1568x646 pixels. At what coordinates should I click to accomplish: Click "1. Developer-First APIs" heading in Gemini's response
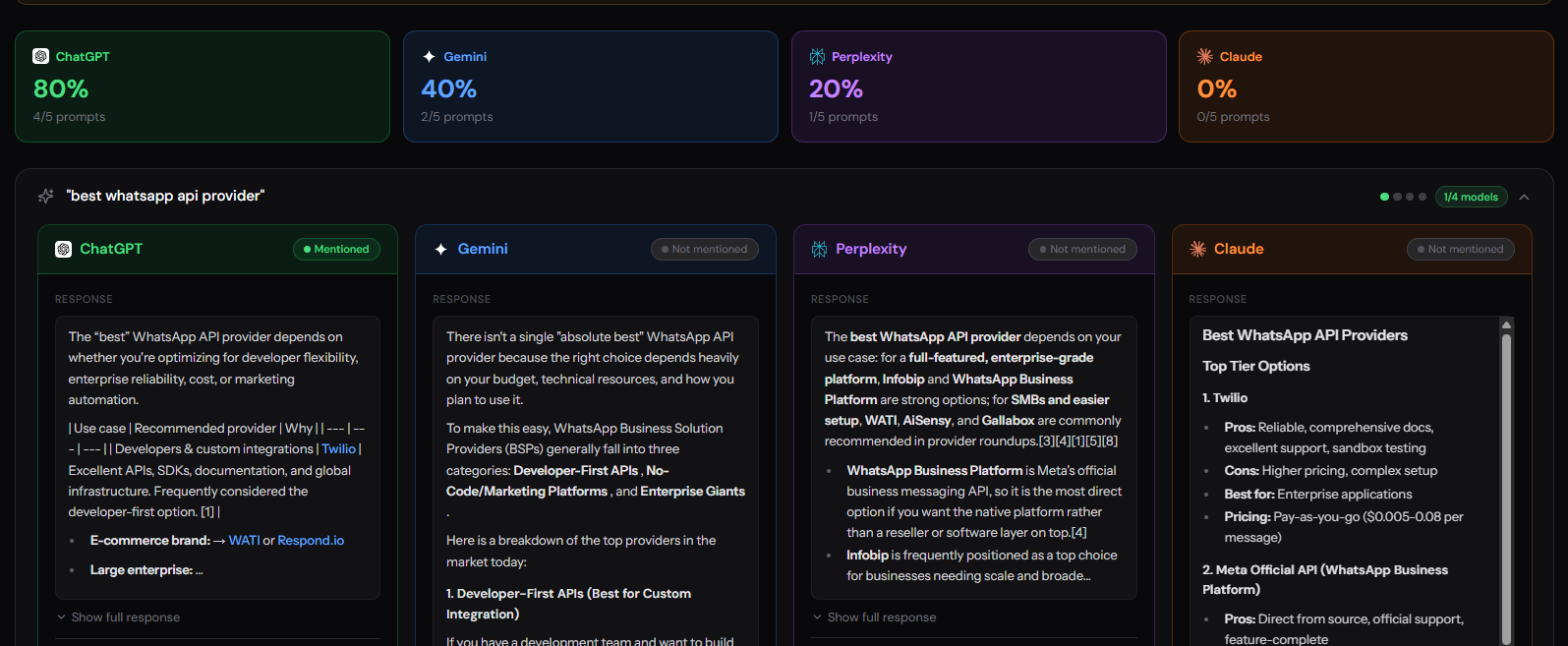coord(568,604)
